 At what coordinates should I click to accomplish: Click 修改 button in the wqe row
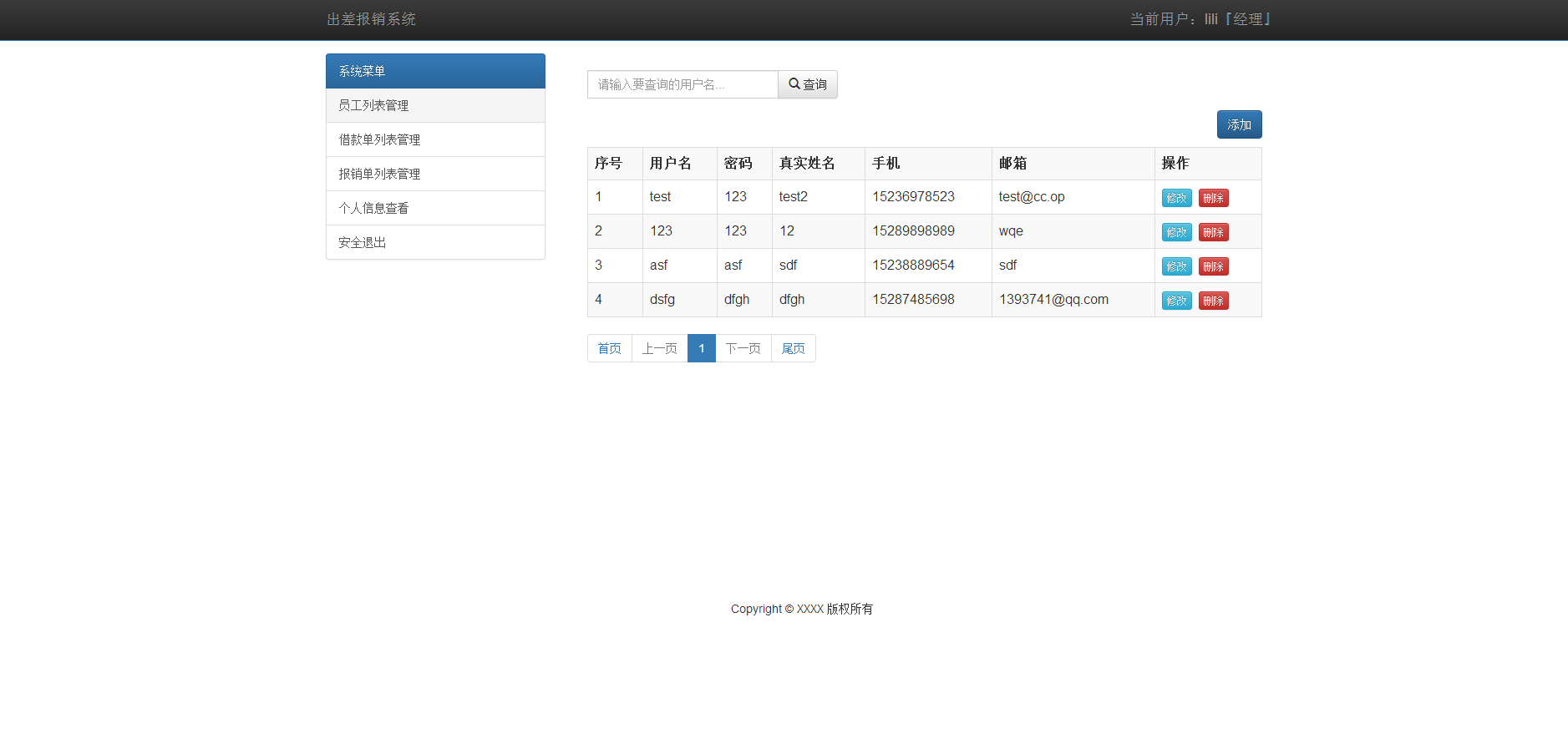1176,232
